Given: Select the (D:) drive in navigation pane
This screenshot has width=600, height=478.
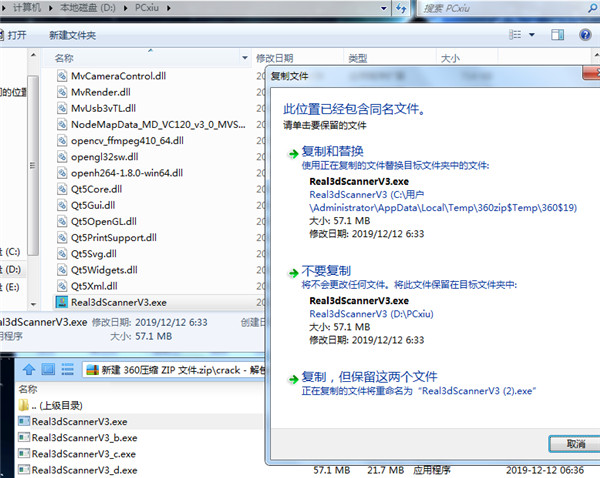Looking at the screenshot, I should point(11,269).
